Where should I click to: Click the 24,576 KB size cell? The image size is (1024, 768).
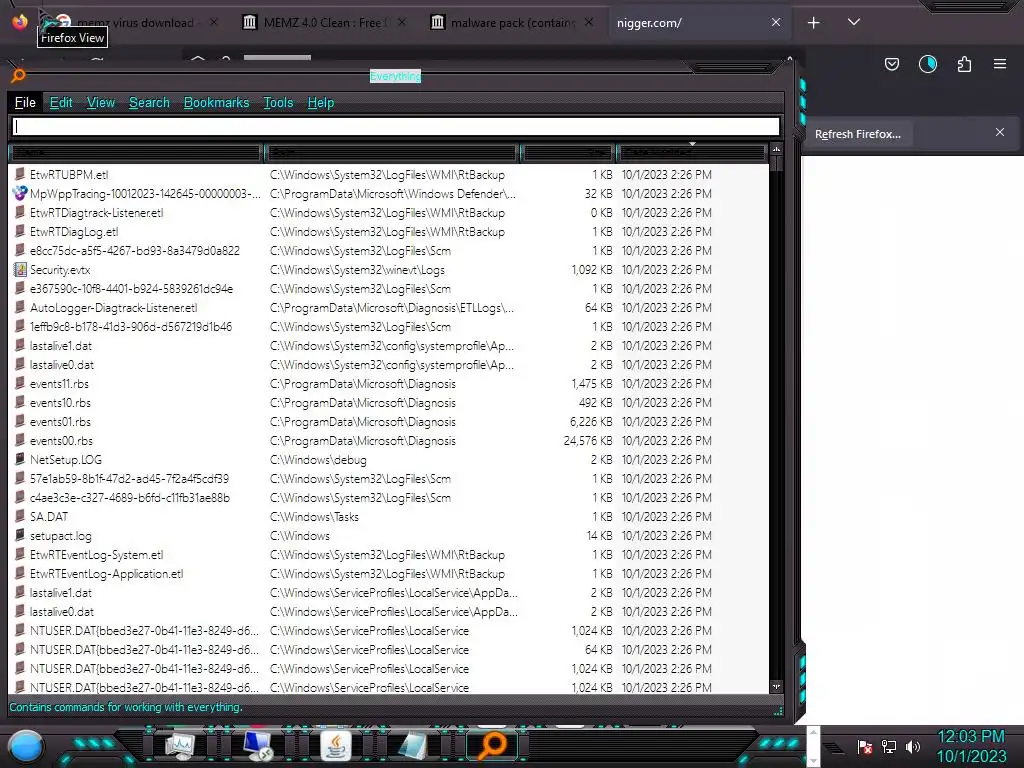[x=588, y=441]
